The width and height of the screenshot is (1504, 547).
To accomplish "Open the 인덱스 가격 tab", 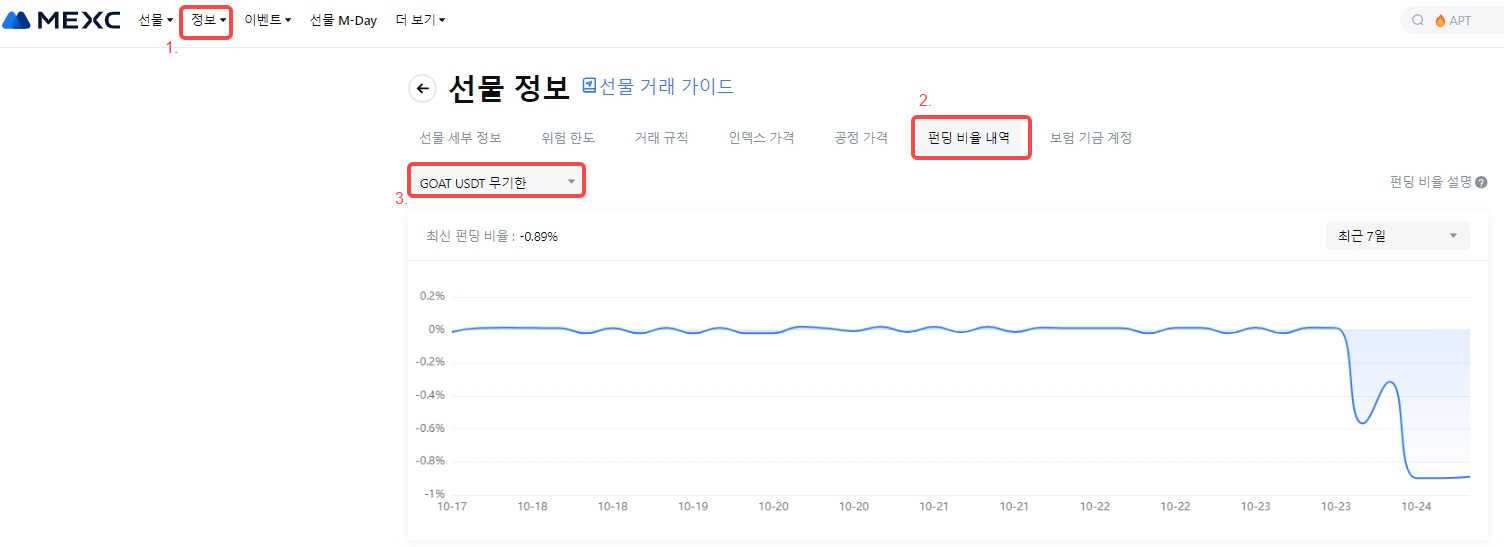I will tap(761, 138).
